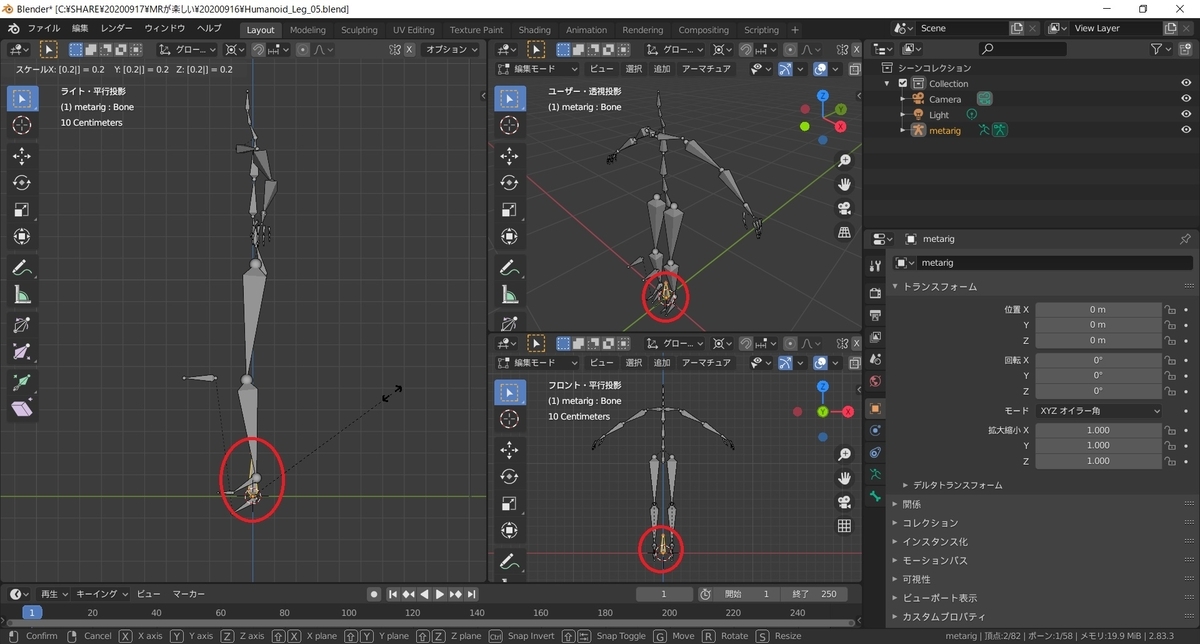Open アーマチュア menu in perspective view header
1200x644 pixels.
pyautogui.click(x=705, y=69)
